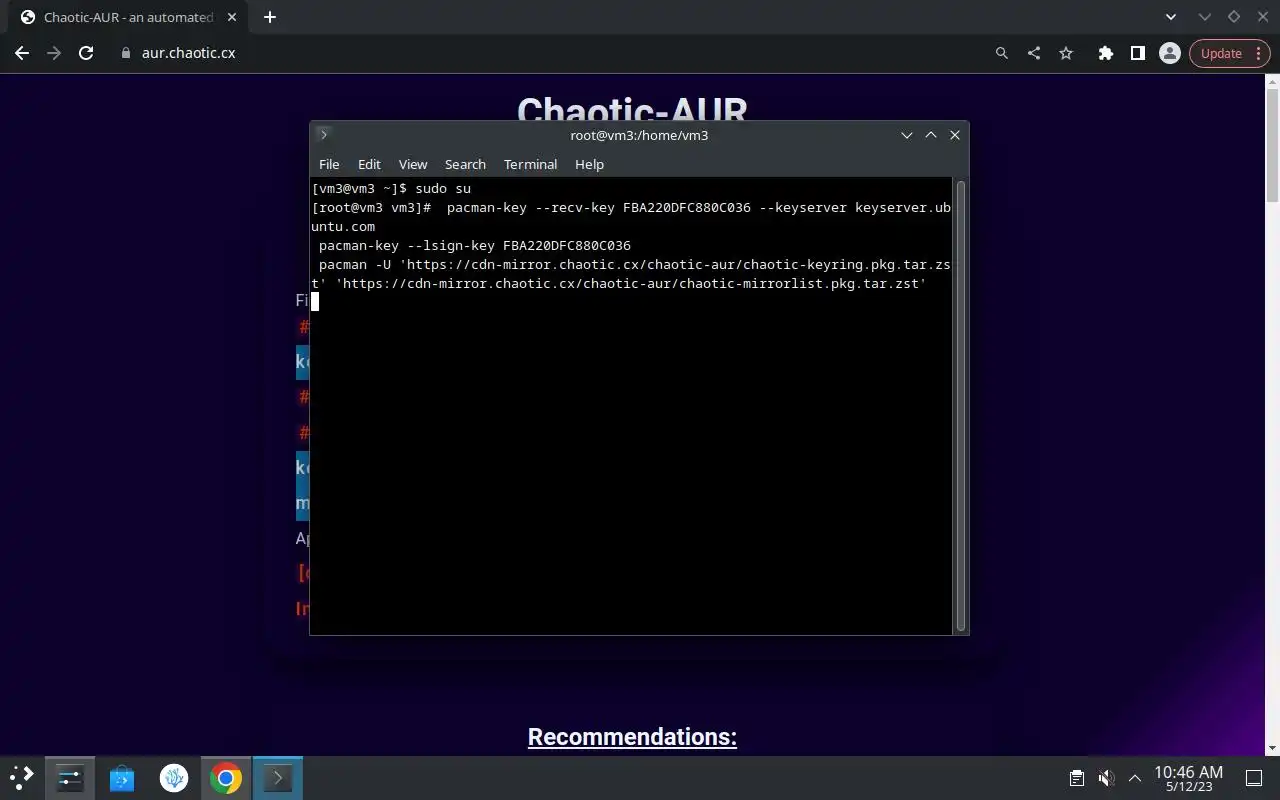Viewport: 1280px width, 800px height.
Task: Click the forward navigation arrow in Chrome
Action: click(x=54, y=53)
